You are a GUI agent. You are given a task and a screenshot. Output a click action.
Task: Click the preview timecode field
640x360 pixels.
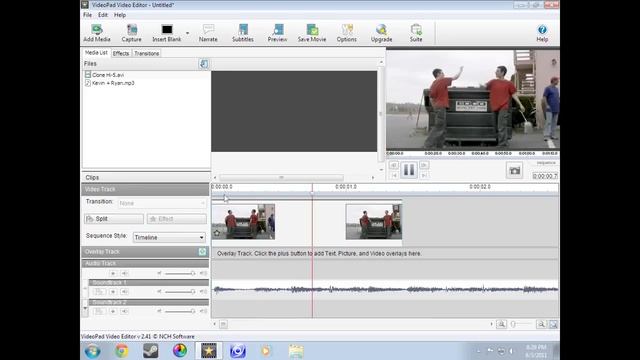pos(545,176)
